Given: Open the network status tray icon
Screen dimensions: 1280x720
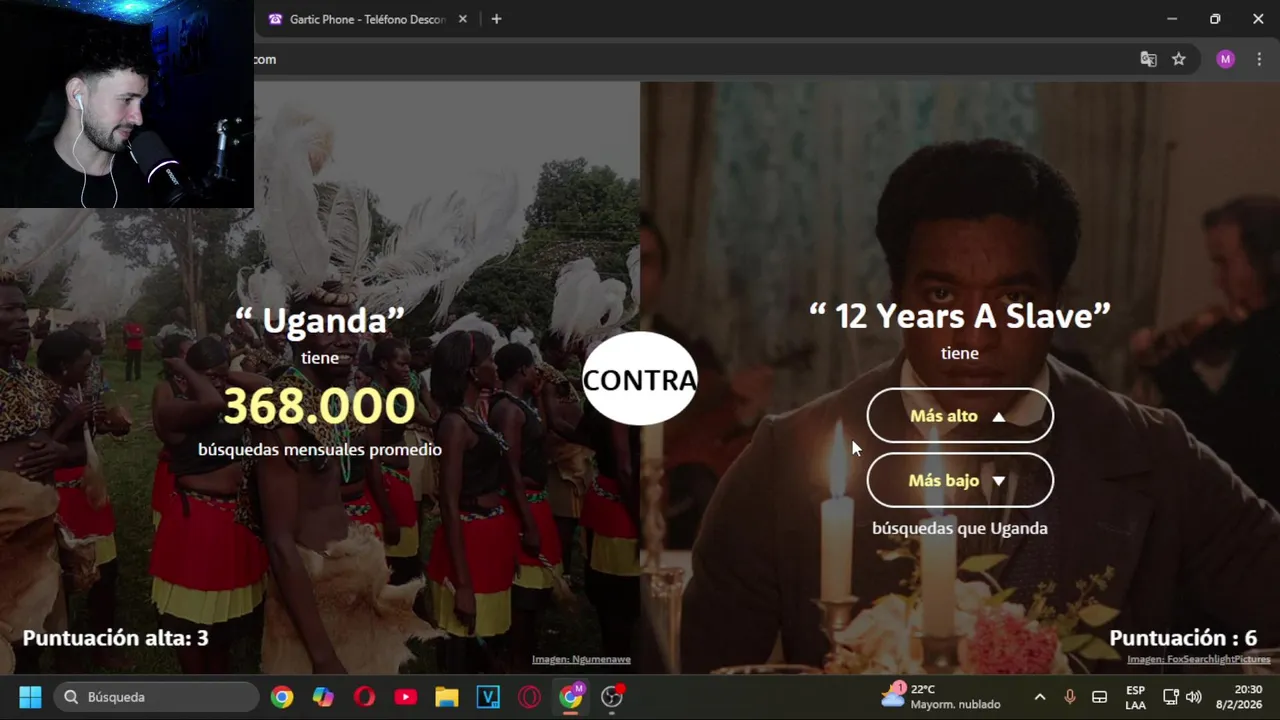Looking at the screenshot, I should tap(1171, 697).
